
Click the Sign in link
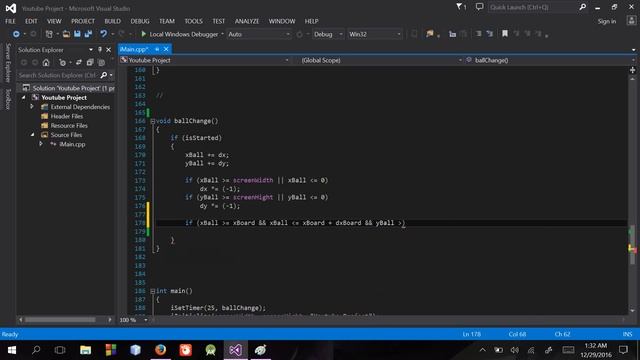pyautogui.click(x=607, y=21)
